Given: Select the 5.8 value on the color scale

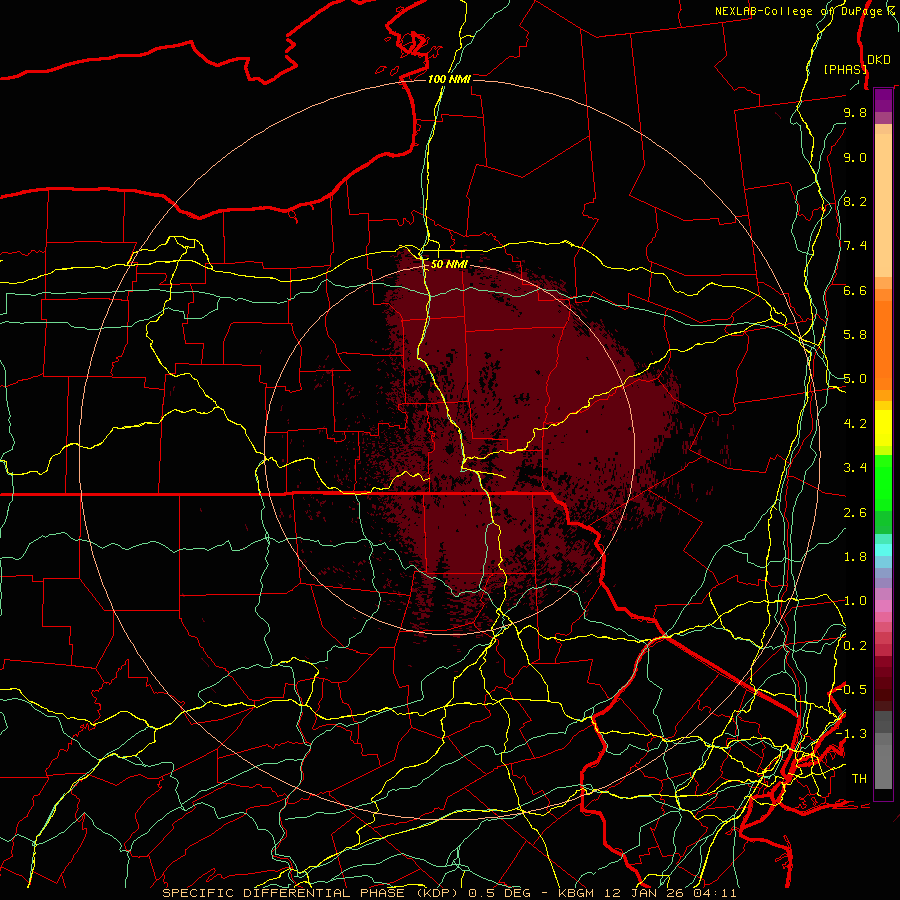Looking at the screenshot, I should click(x=855, y=335).
